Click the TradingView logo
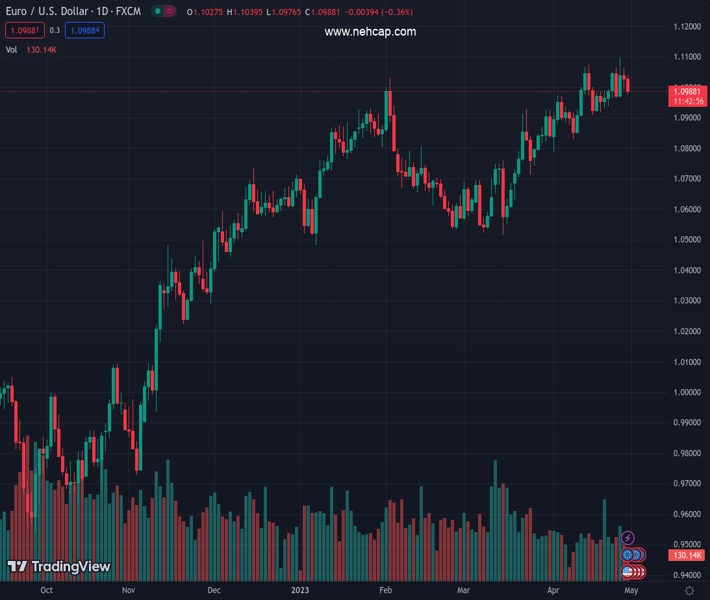The width and height of the screenshot is (710, 600). pyautogui.click(x=58, y=567)
